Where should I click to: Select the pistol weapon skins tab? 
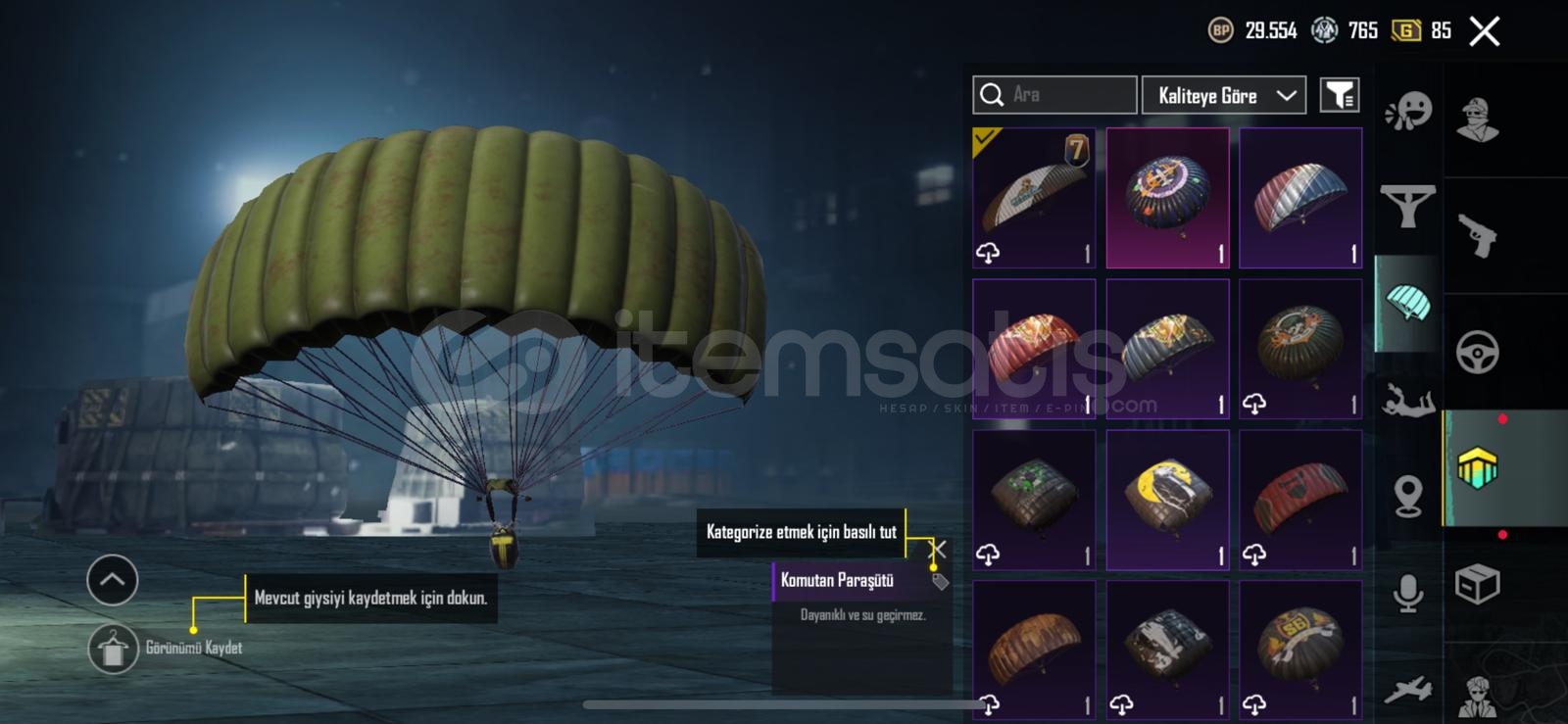point(1477,236)
